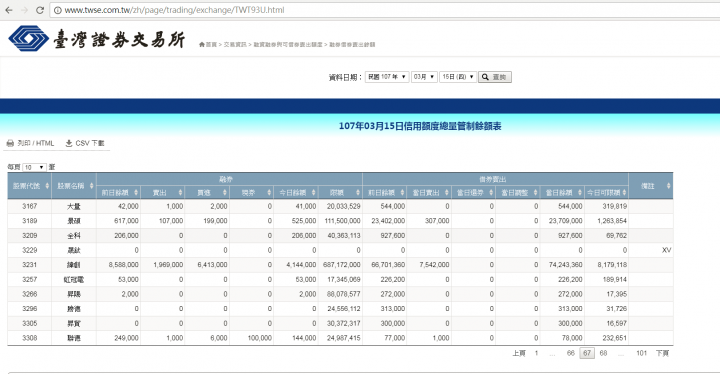Screen dimensions: 720x374
Task: Go to 首頁 in the breadcrumb
Action: pyautogui.click(x=208, y=45)
